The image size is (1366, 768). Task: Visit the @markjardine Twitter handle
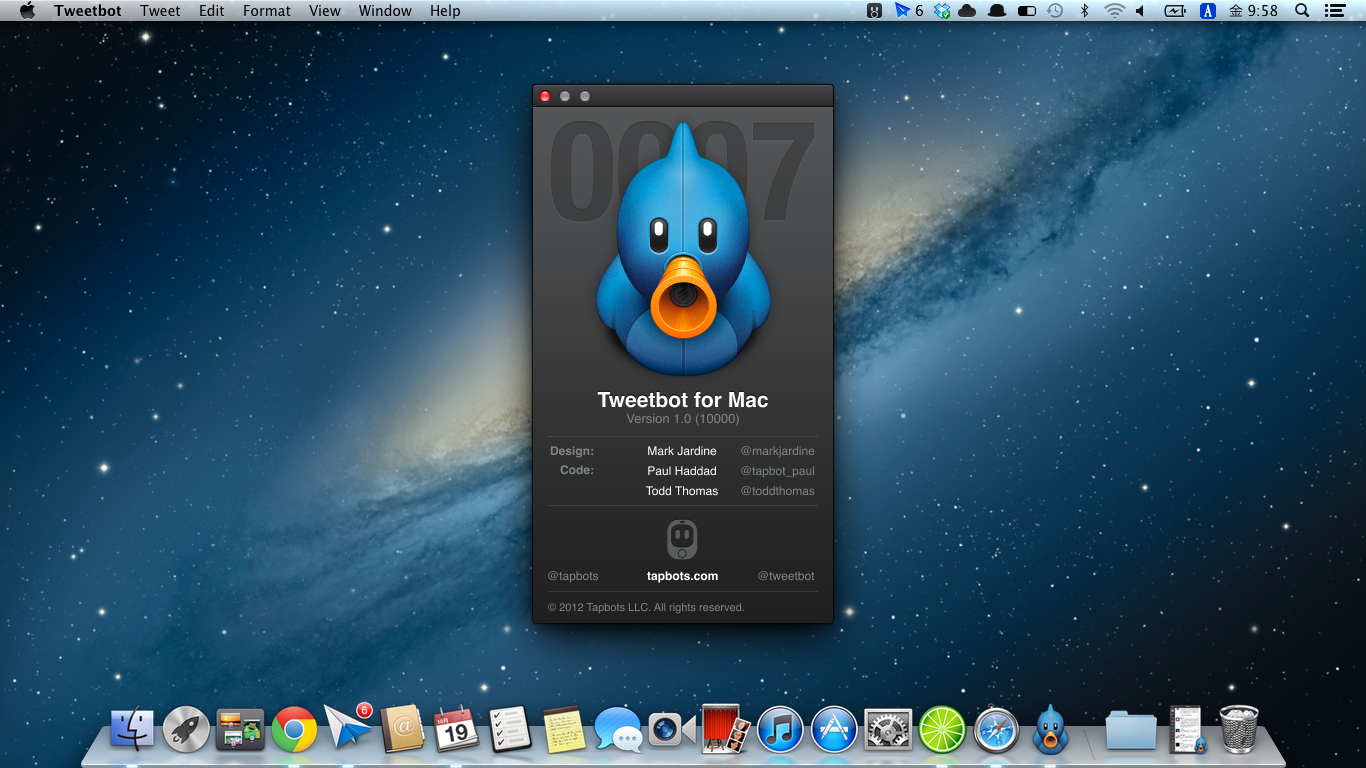coord(777,451)
